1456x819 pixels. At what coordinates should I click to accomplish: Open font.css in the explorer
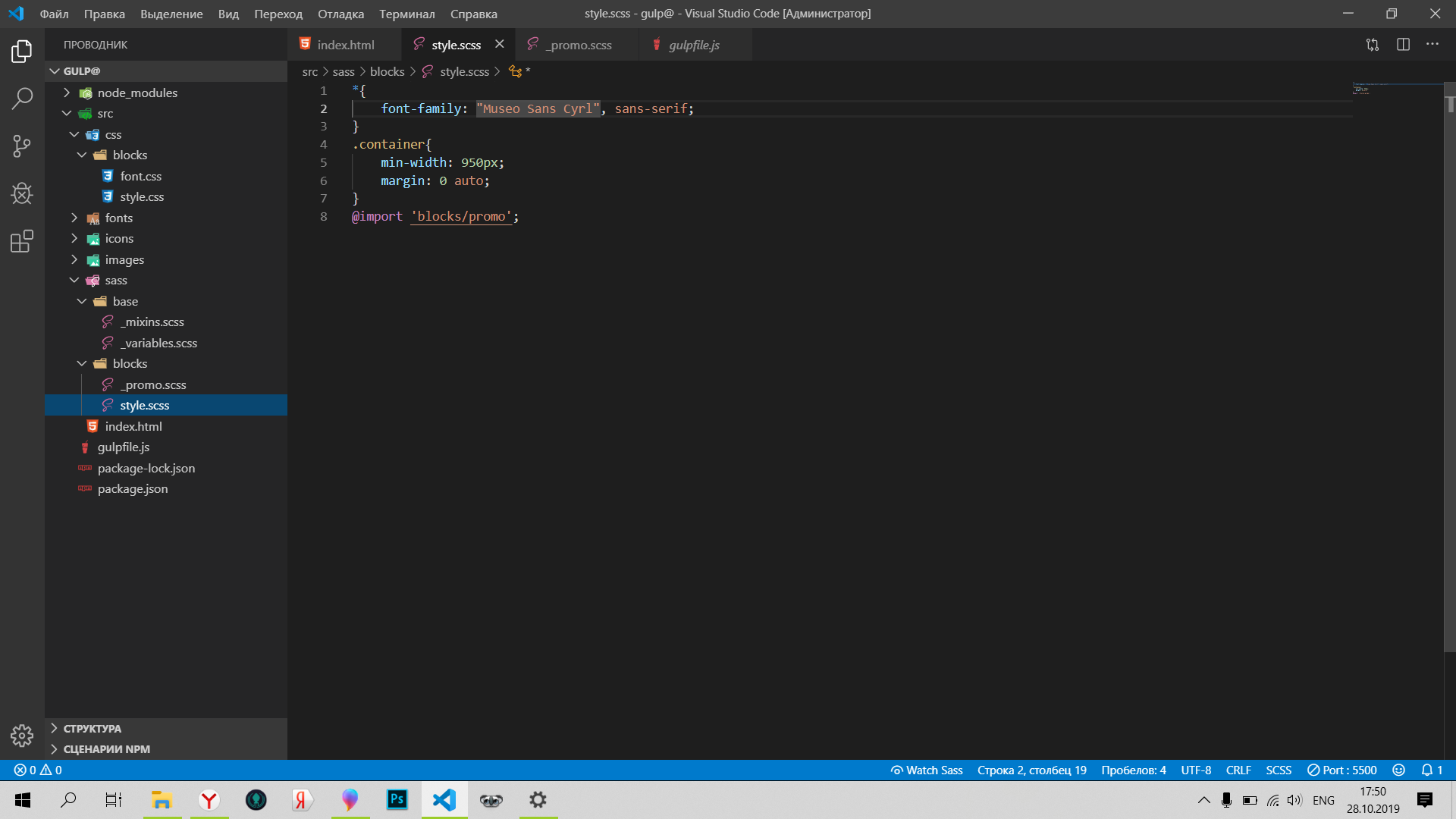[x=166, y=176]
